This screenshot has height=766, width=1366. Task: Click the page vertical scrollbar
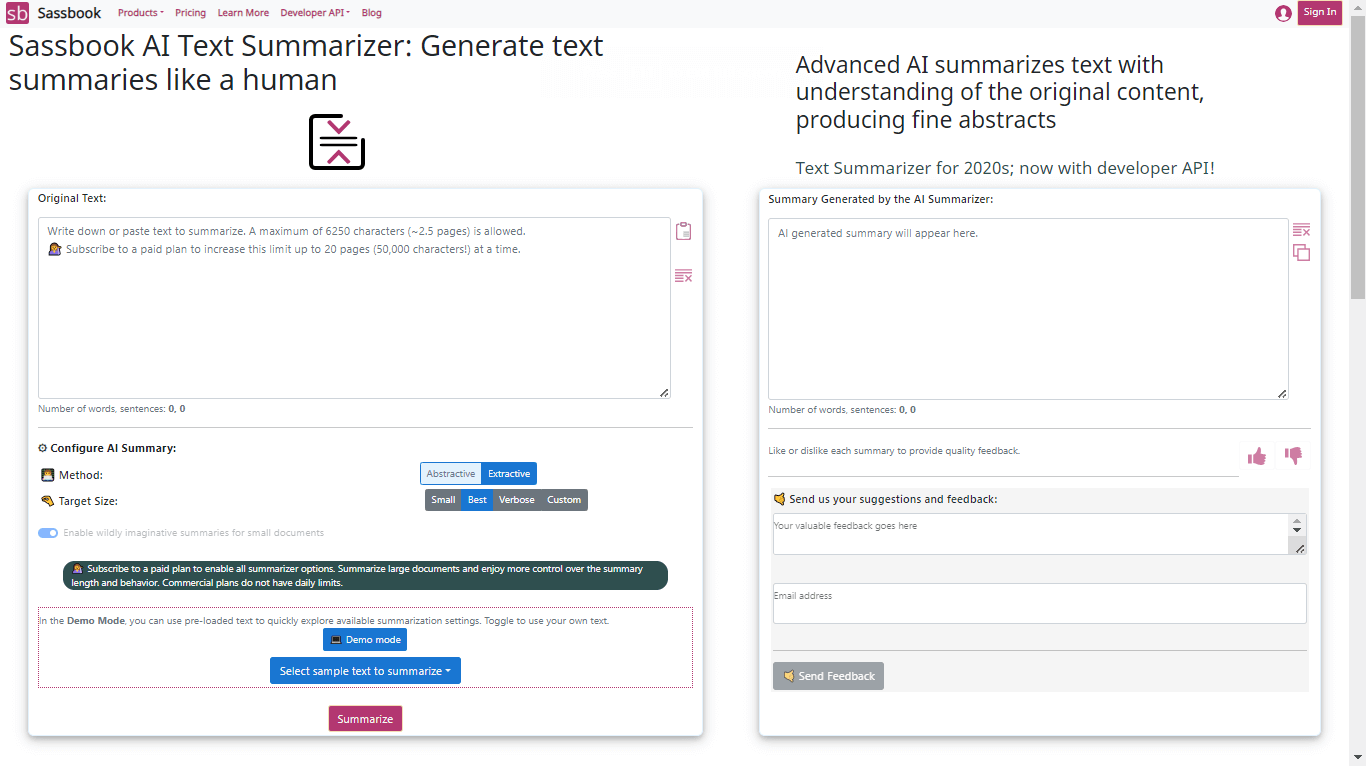[1358, 158]
